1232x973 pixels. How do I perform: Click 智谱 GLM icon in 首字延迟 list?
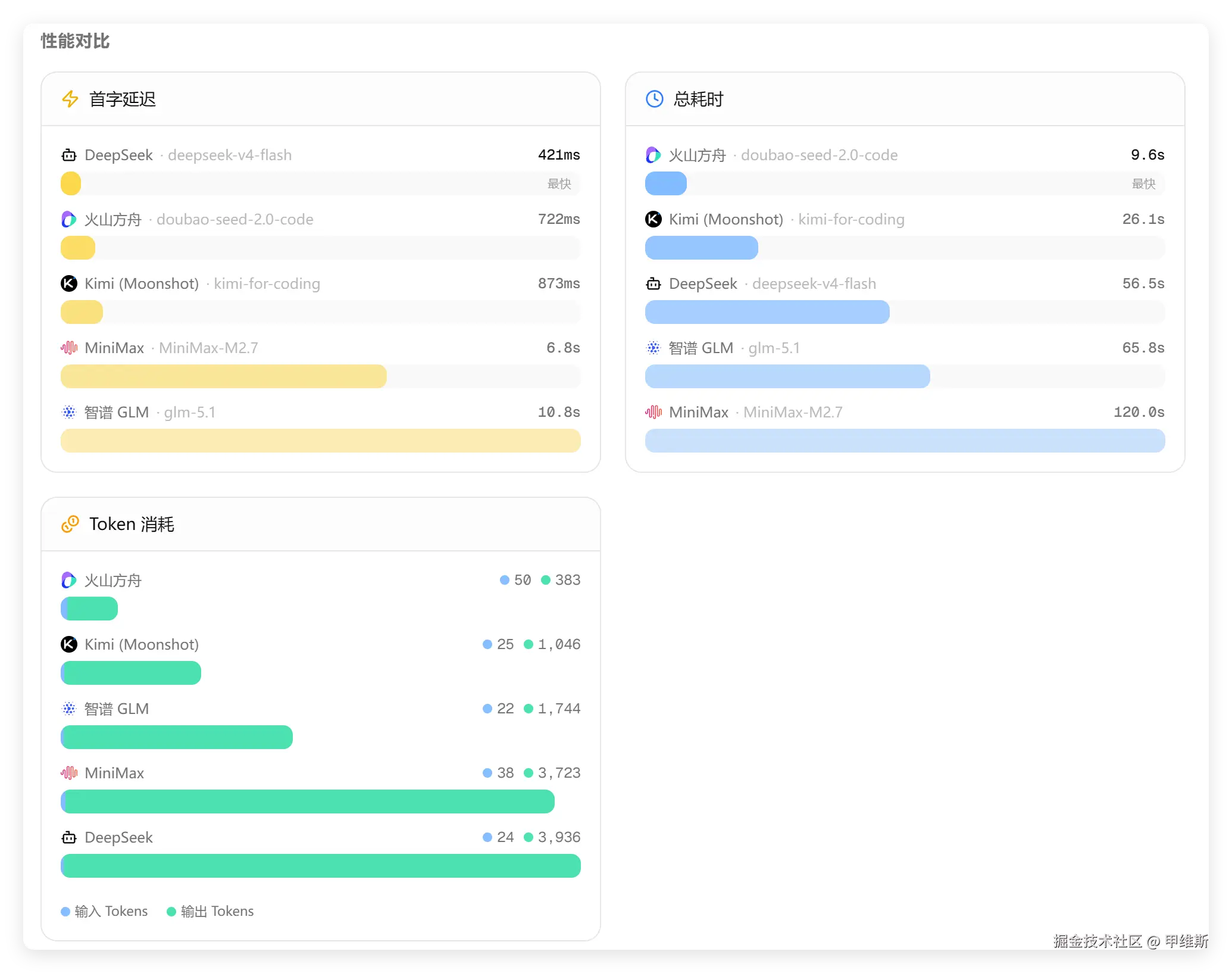(69, 412)
